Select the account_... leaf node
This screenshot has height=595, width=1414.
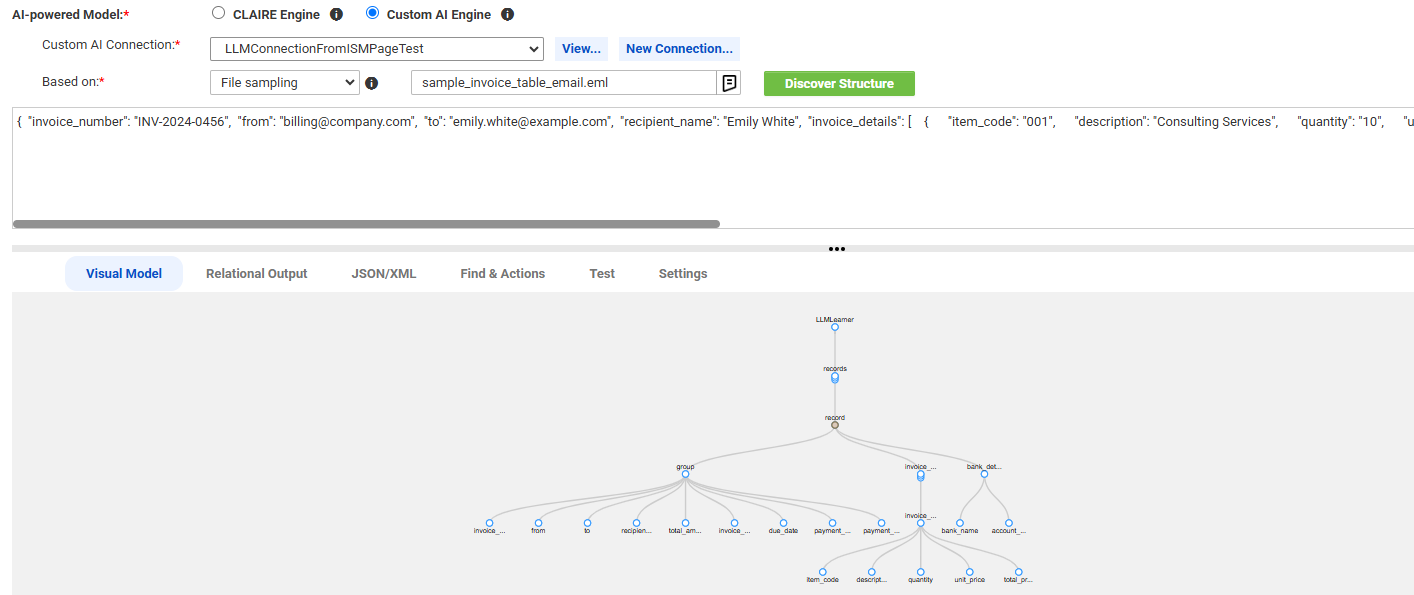coord(1009,522)
